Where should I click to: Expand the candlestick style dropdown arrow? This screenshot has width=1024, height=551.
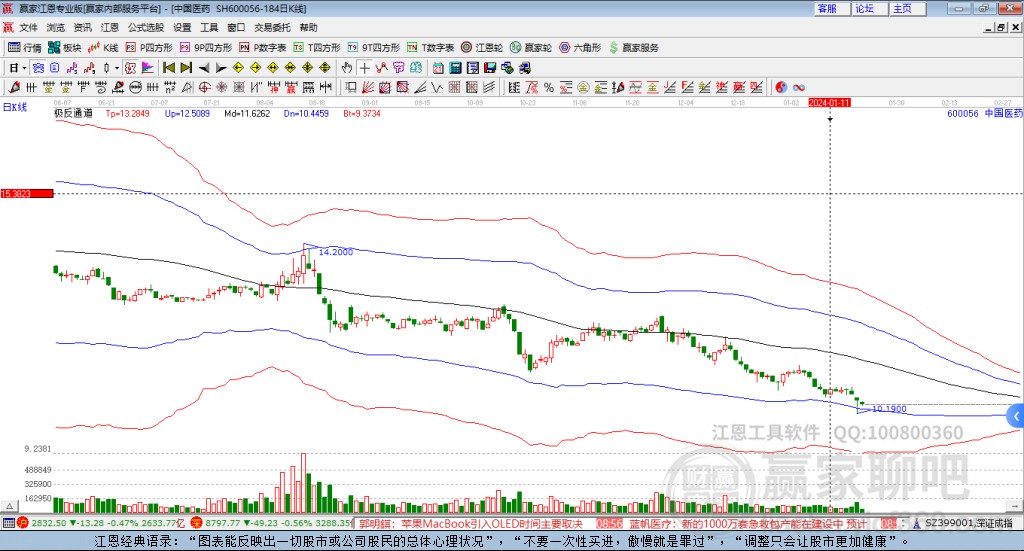pos(118,68)
